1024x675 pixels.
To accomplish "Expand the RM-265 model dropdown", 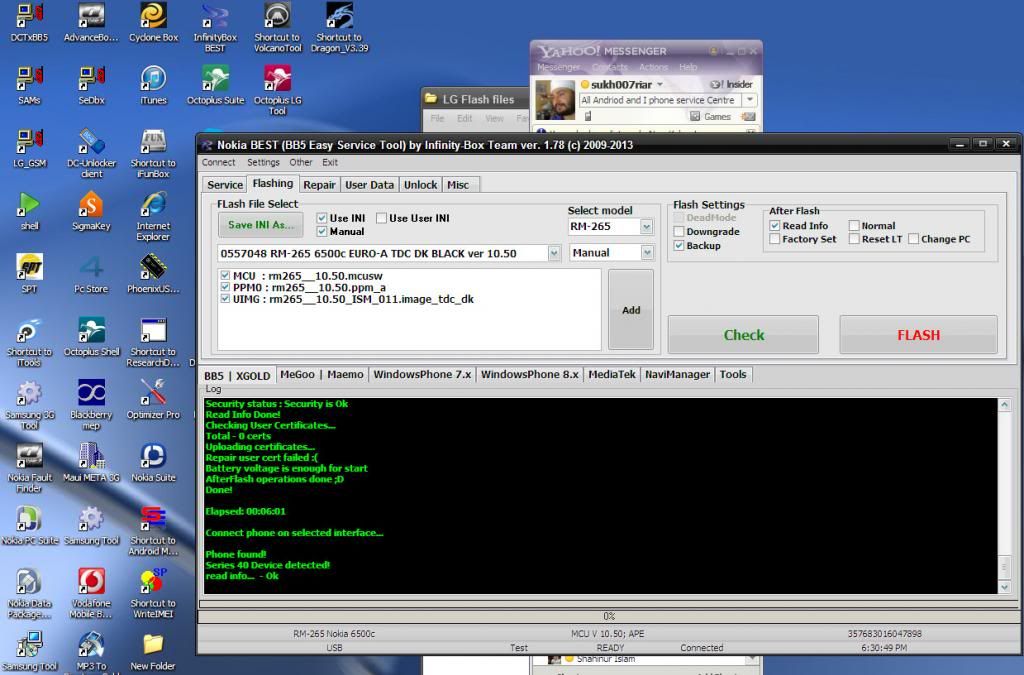I will pyautogui.click(x=646, y=227).
